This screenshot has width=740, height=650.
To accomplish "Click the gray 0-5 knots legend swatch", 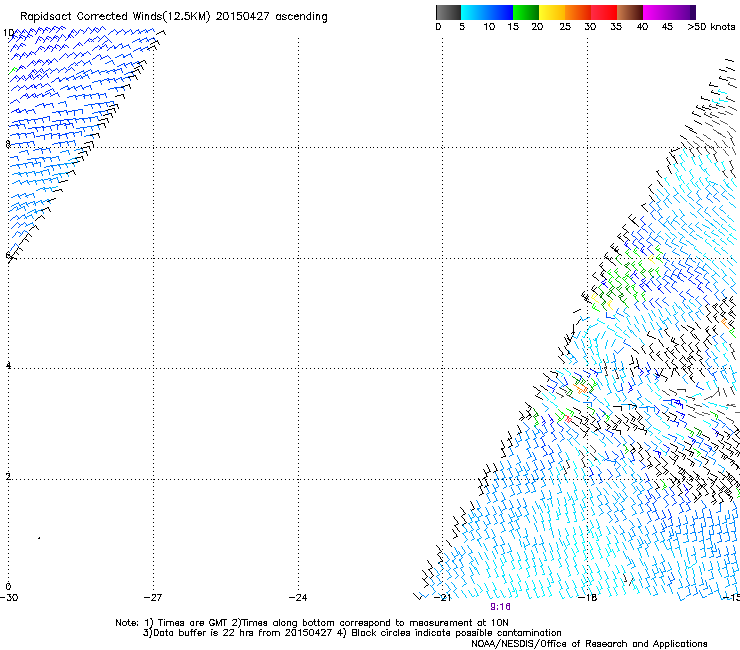I will coord(448,12).
